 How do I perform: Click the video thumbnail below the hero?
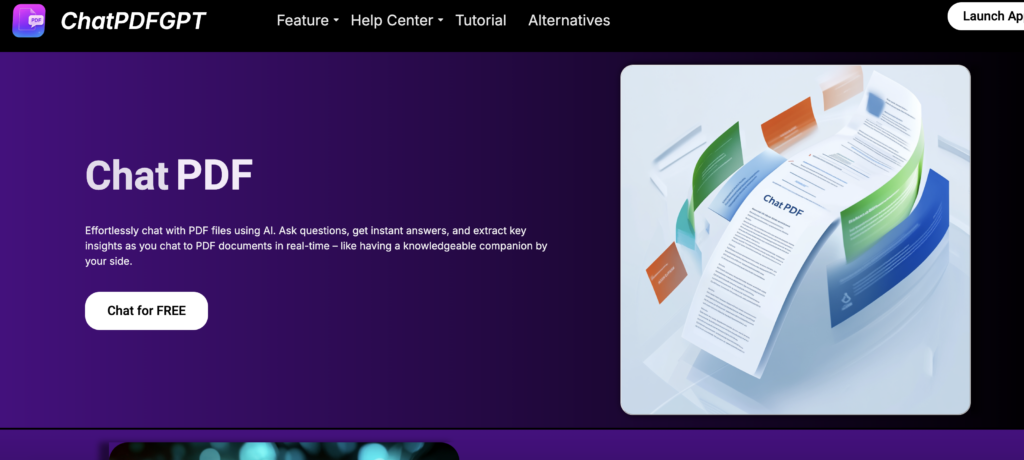(x=284, y=451)
